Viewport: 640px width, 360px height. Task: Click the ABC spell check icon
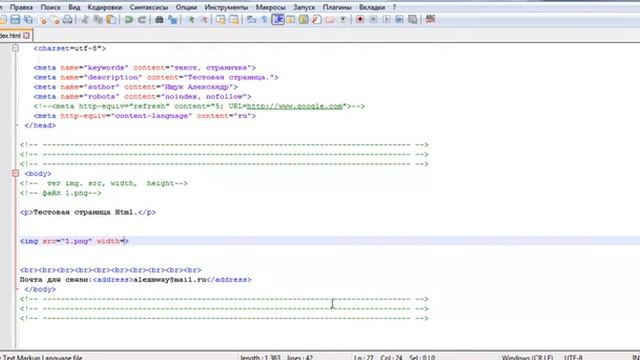click(x=430, y=19)
